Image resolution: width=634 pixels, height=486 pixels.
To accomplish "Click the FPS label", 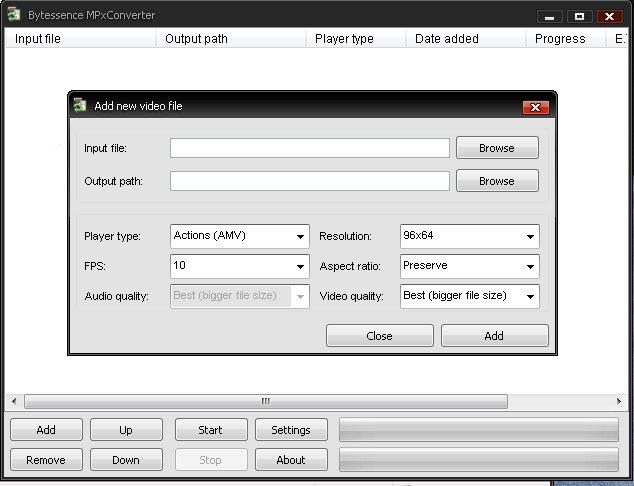I will (95, 266).
